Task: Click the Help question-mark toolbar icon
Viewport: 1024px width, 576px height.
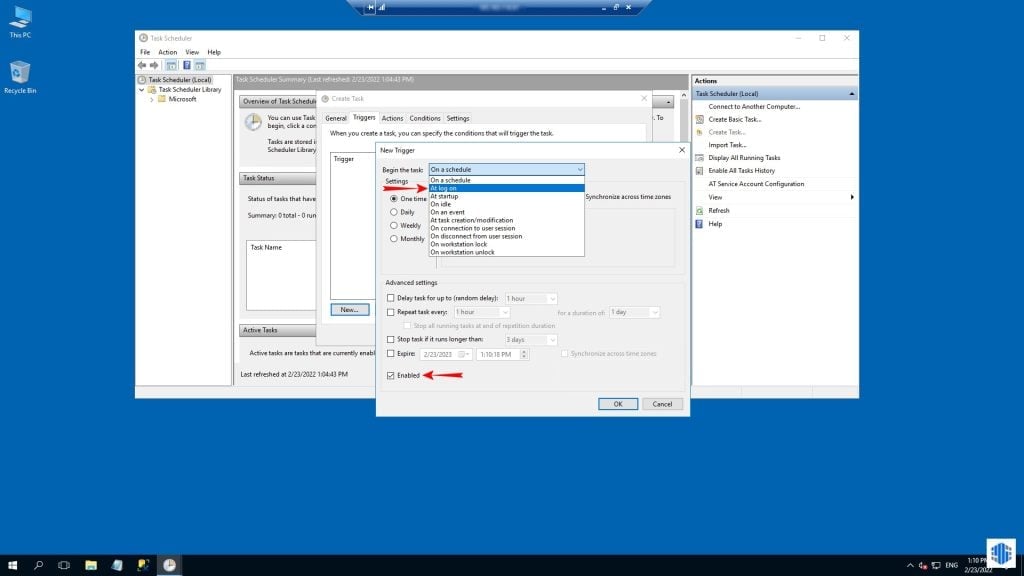Action: (x=188, y=65)
